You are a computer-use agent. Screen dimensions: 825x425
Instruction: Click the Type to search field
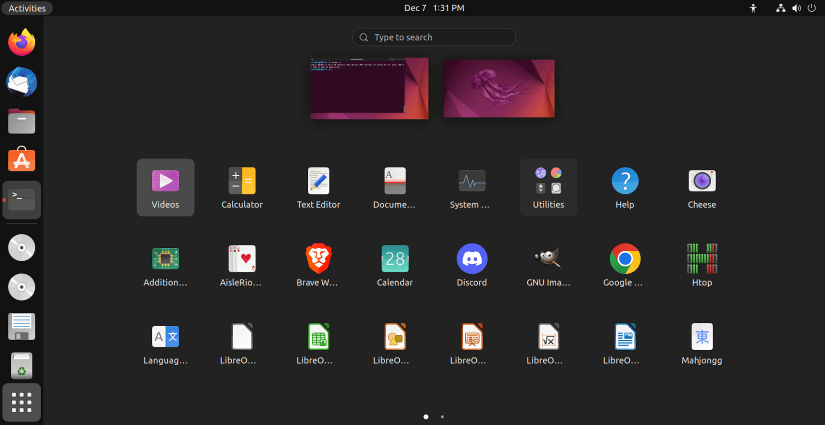tap(434, 37)
